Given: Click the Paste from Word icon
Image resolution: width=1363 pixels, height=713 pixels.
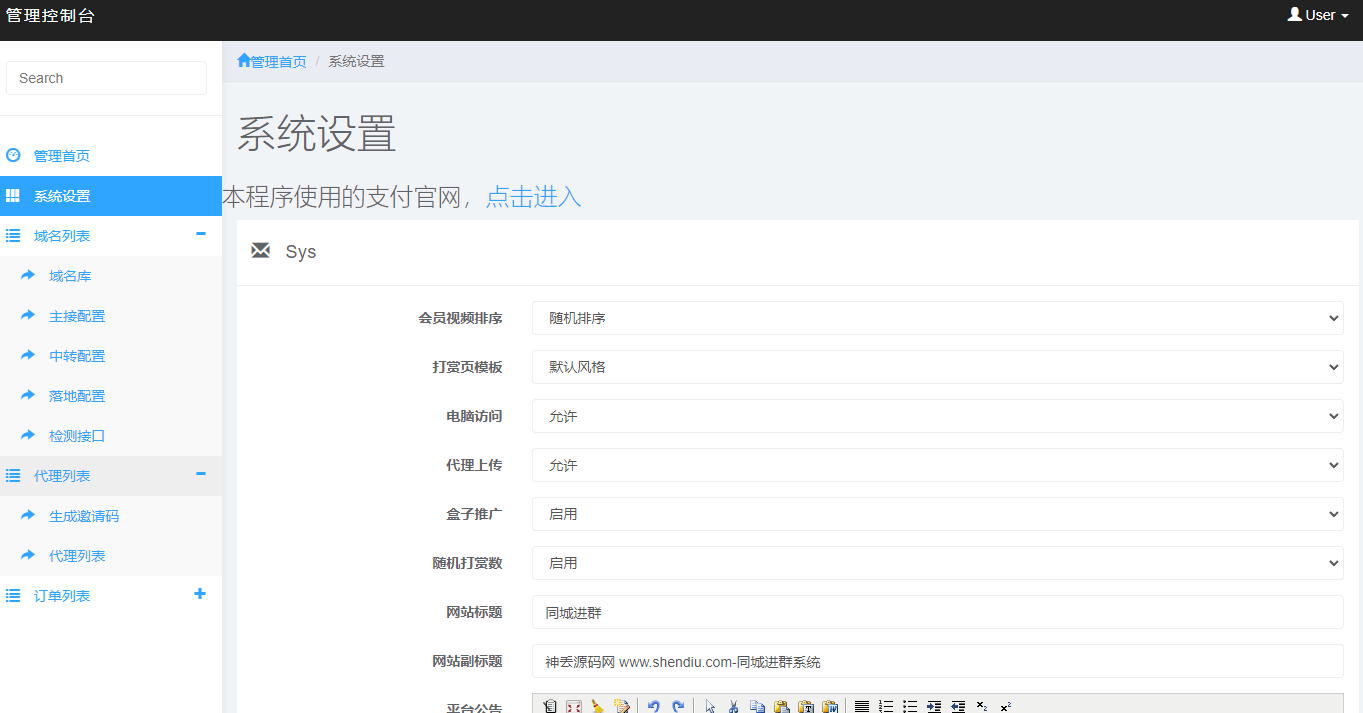Looking at the screenshot, I should (x=831, y=705).
